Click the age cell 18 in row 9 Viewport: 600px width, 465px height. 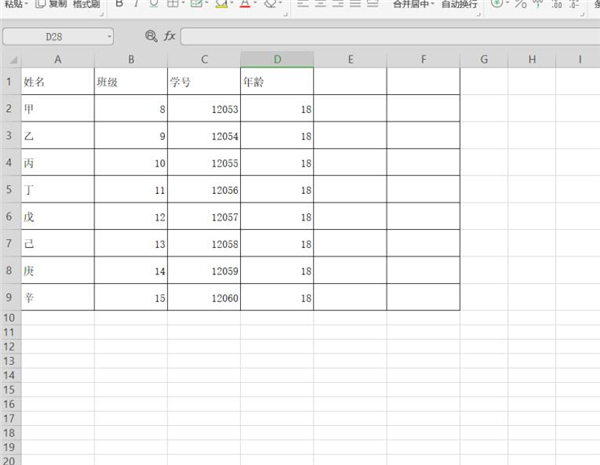pyautogui.click(x=277, y=297)
